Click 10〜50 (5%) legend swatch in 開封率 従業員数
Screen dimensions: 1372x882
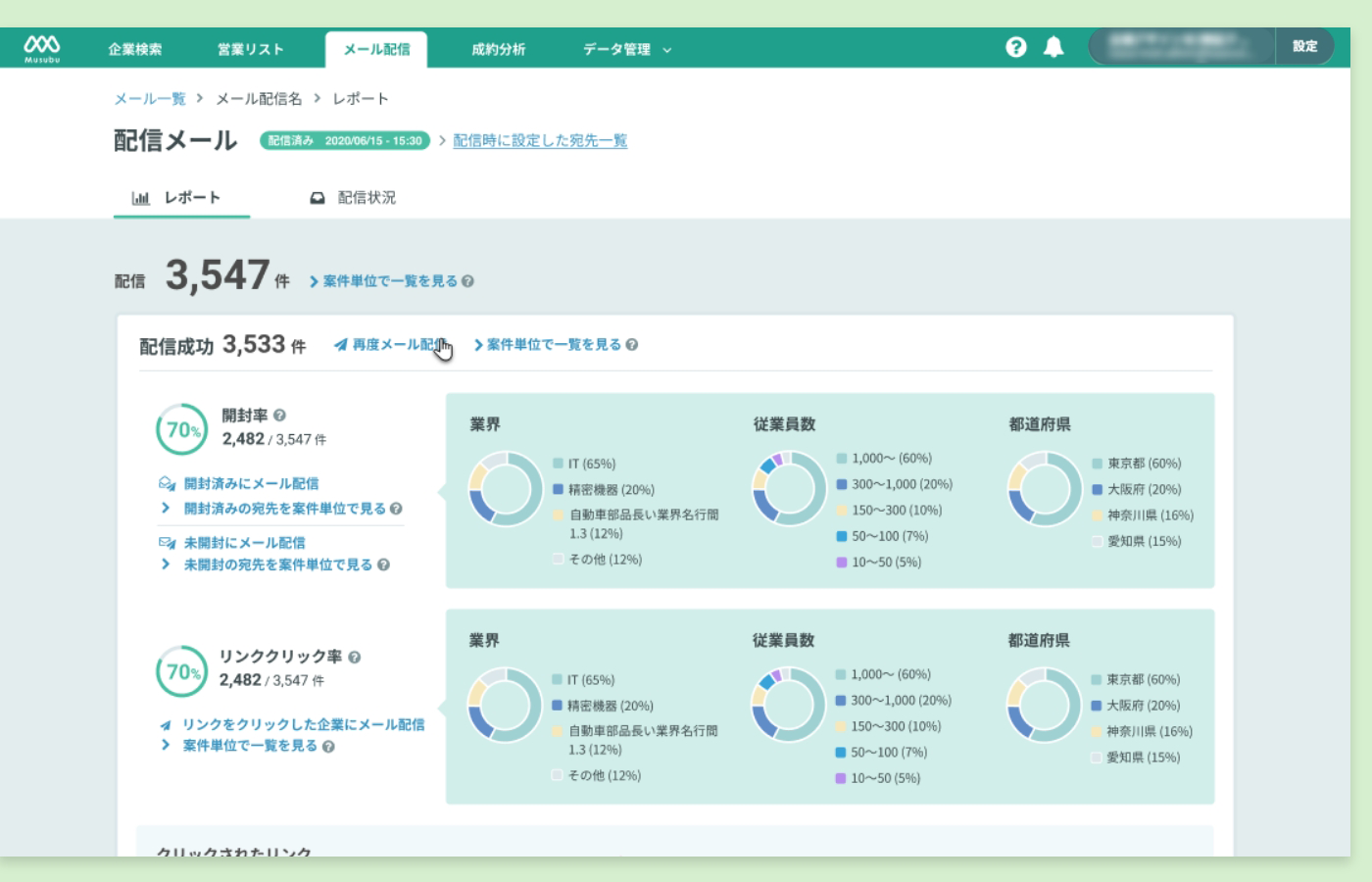pyautogui.click(x=841, y=563)
